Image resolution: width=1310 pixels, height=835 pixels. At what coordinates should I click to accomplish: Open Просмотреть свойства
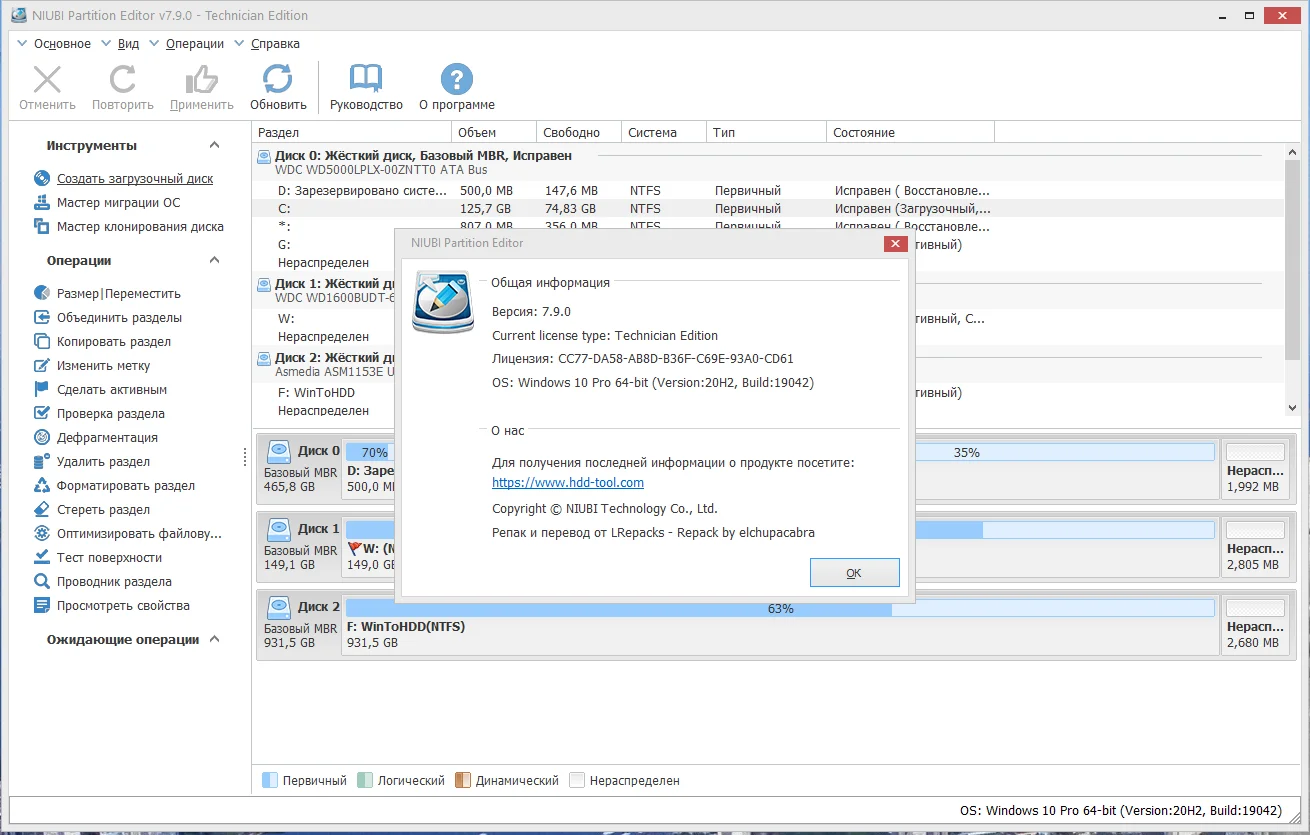click(x=123, y=606)
